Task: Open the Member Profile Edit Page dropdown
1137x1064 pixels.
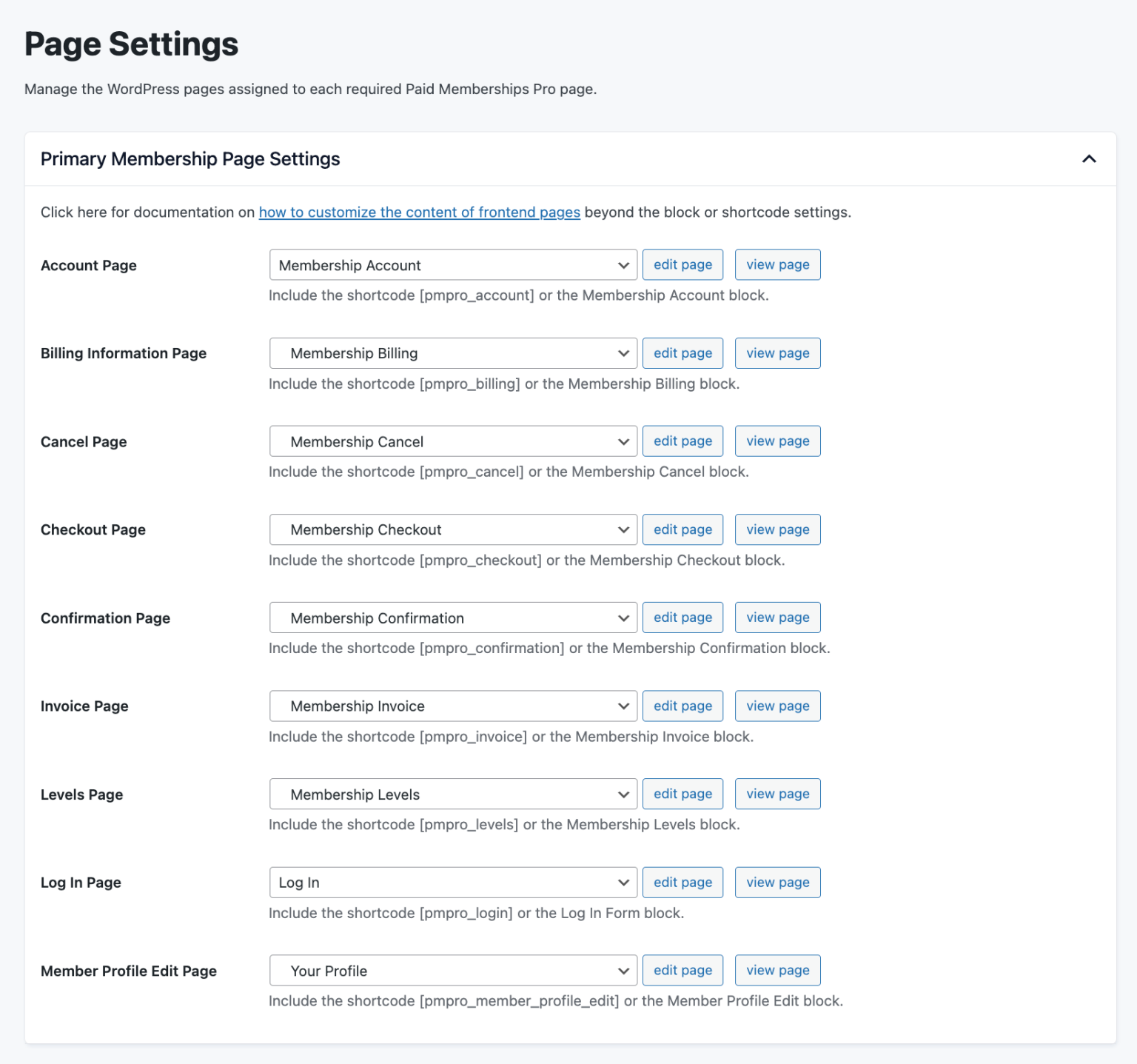Action: (x=452, y=970)
